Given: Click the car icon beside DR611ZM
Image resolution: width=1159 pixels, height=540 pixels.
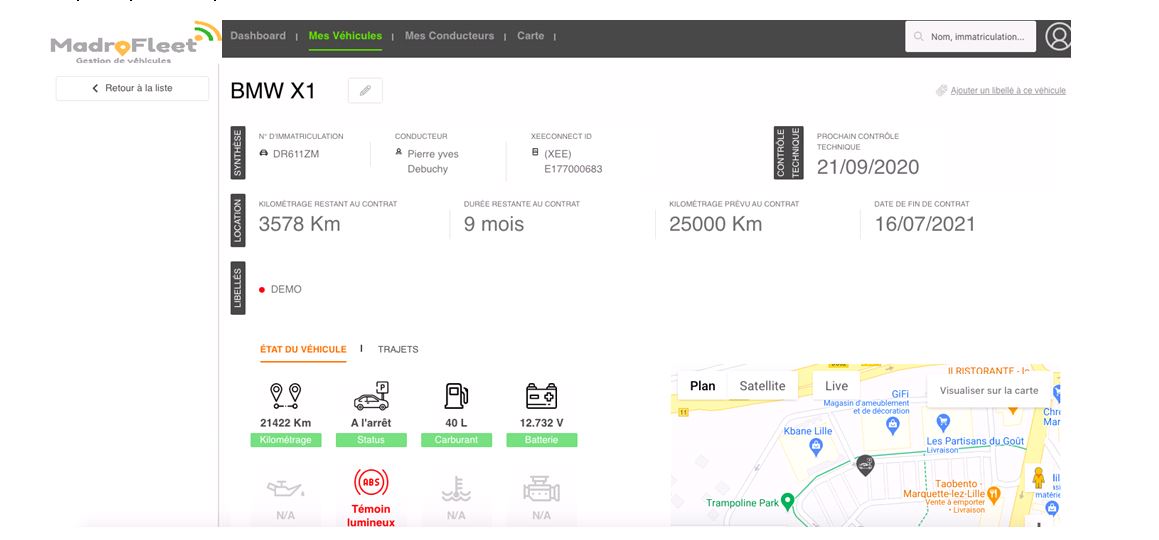Looking at the screenshot, I should (x=264, y=153).
